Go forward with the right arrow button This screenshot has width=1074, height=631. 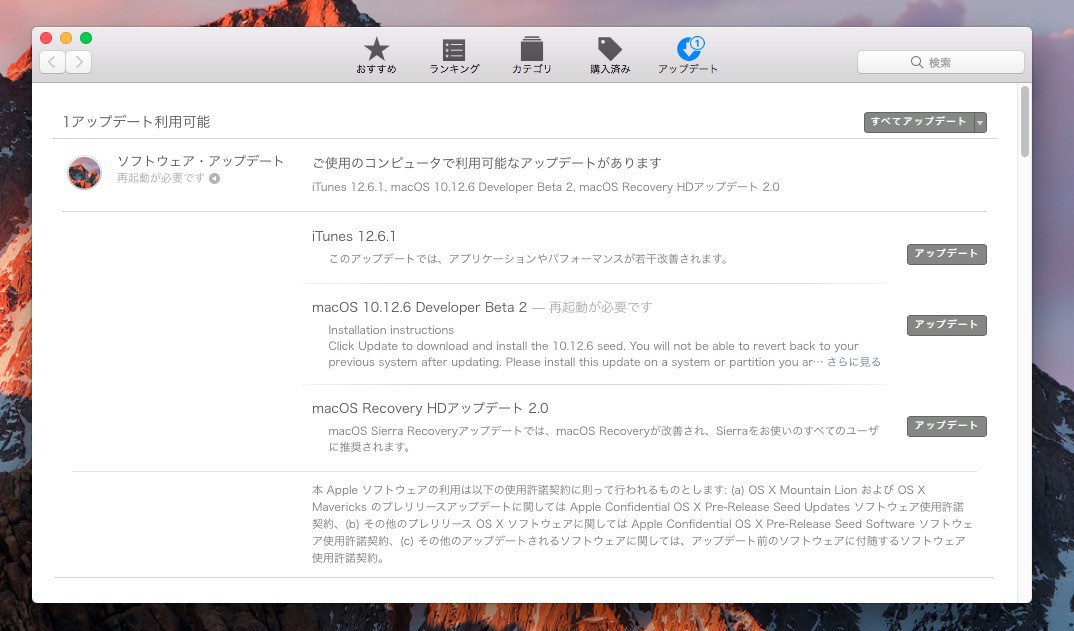pos(78,62)
